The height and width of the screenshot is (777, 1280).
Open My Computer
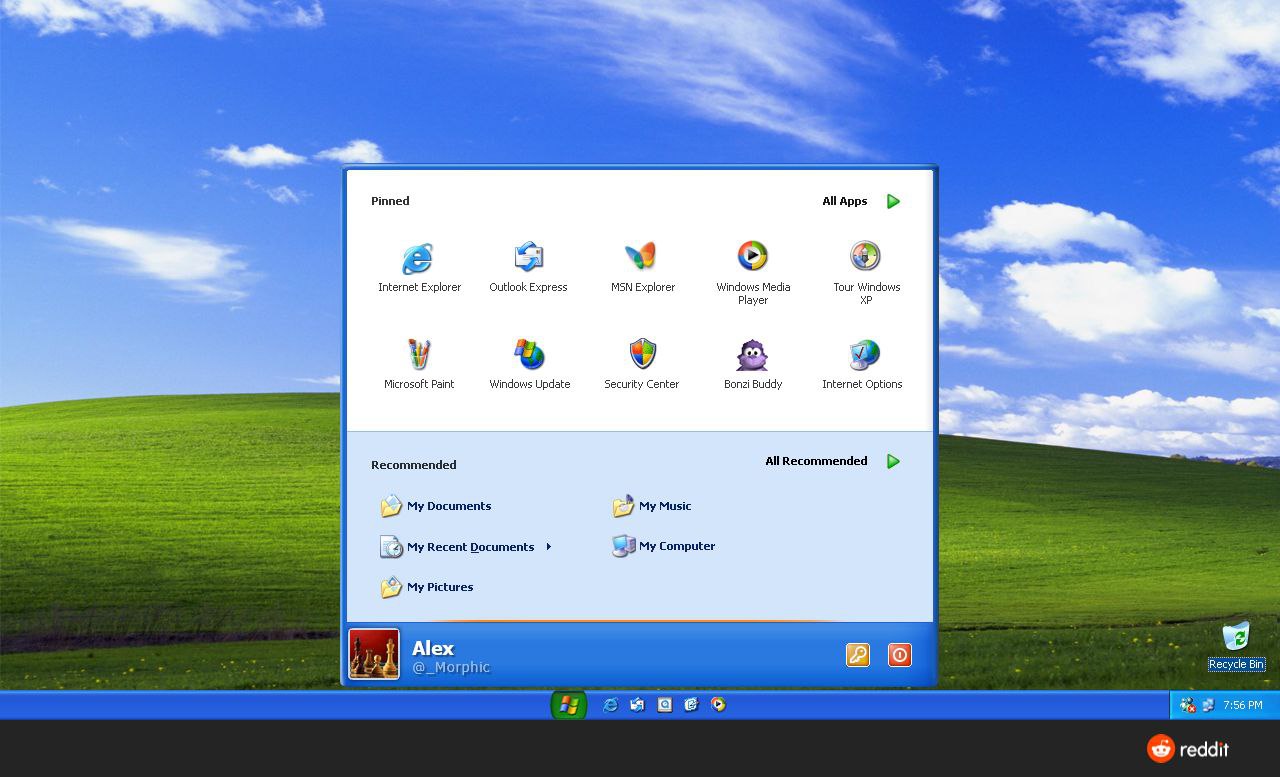664,546
